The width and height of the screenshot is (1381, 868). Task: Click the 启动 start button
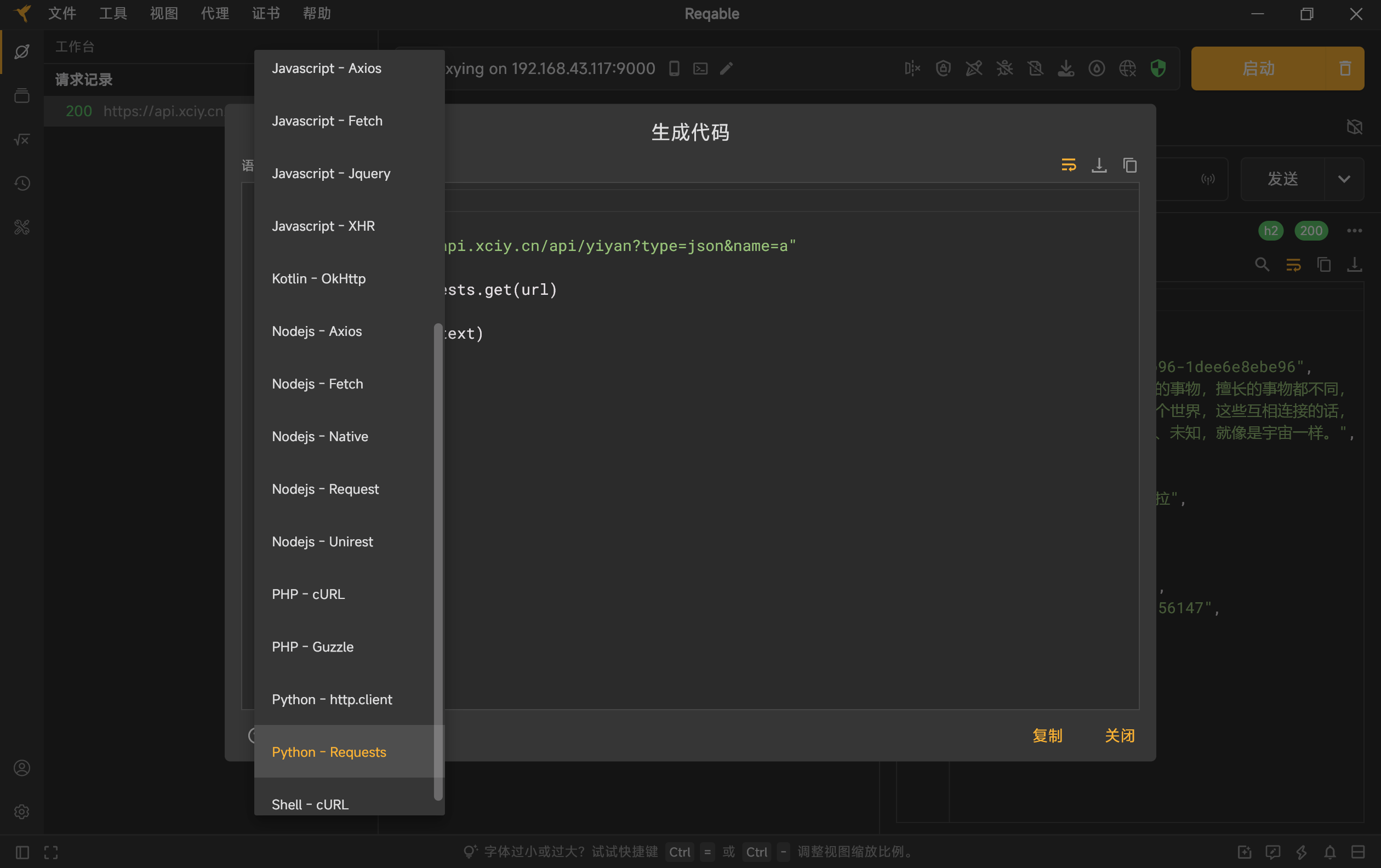point(1258,68)
